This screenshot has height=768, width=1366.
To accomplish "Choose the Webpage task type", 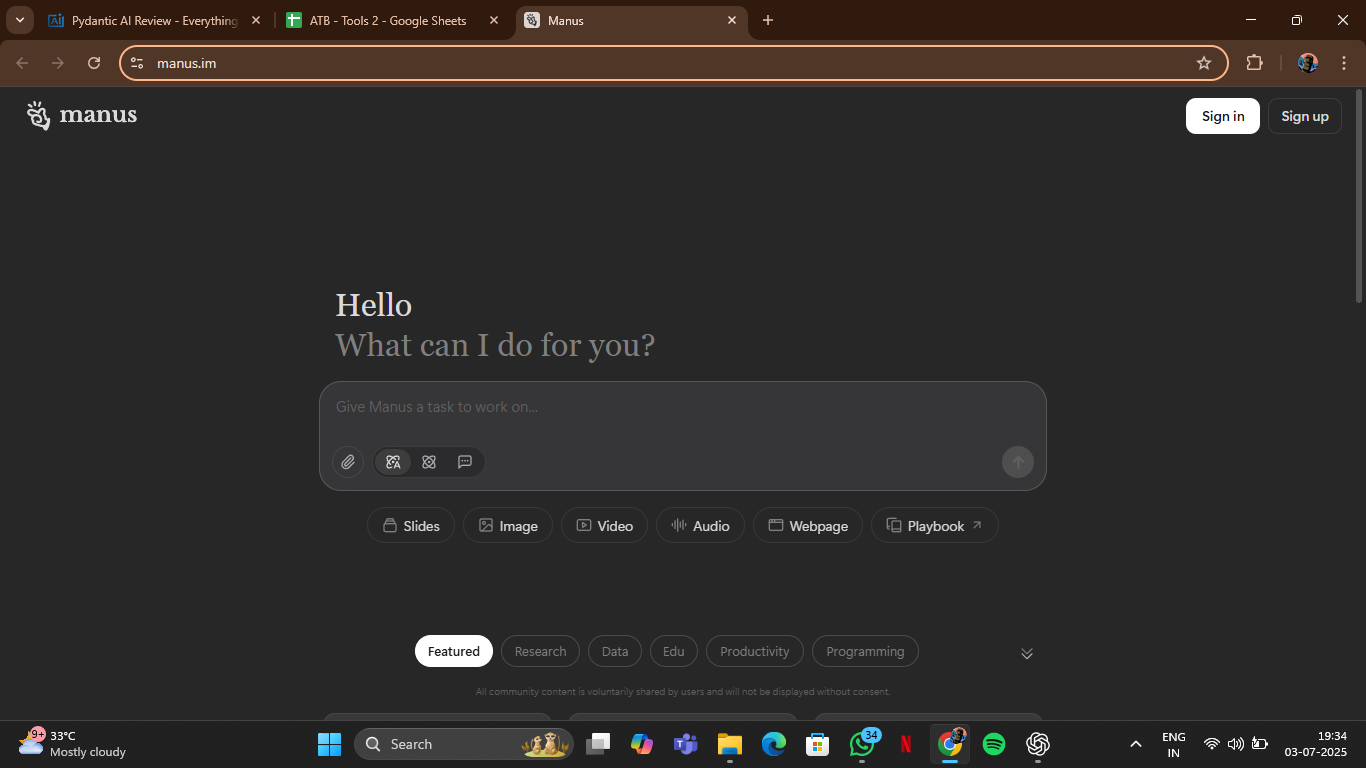I will point(808,526).
